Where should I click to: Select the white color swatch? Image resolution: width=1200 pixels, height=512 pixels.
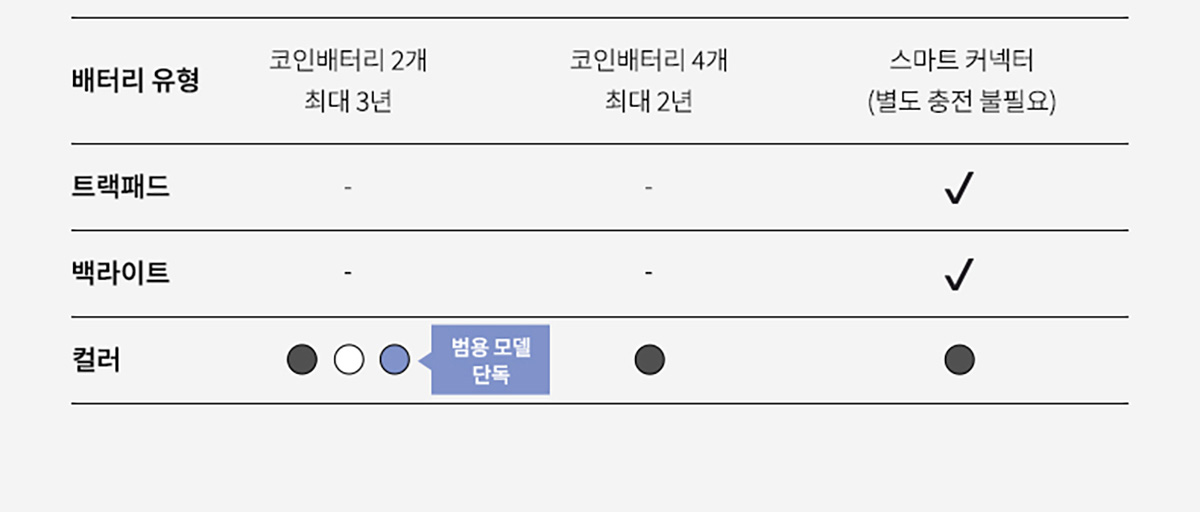tap(348, 359)
